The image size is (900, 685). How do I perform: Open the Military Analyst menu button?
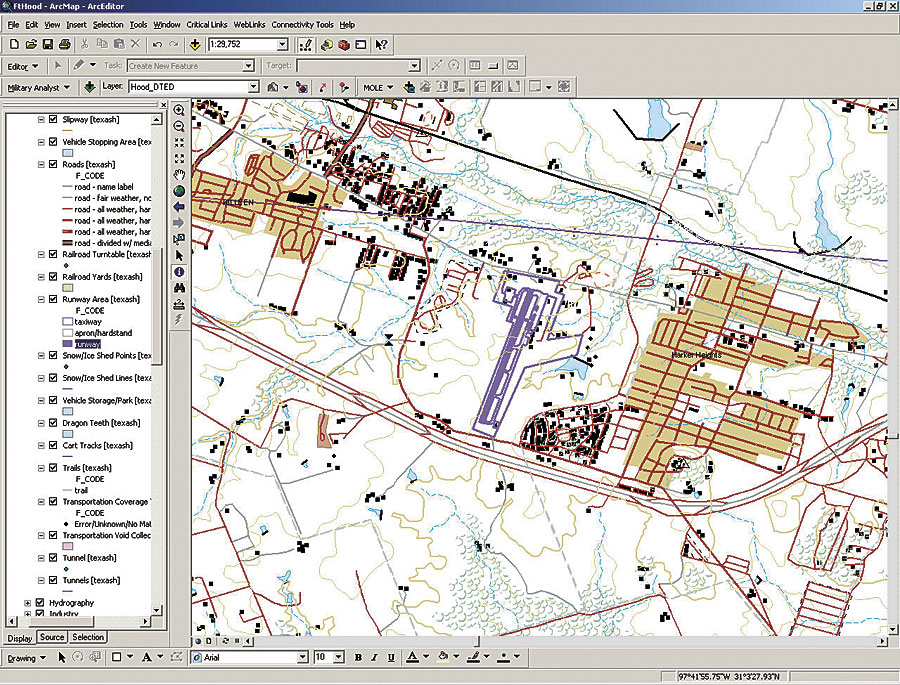point(38,88)
